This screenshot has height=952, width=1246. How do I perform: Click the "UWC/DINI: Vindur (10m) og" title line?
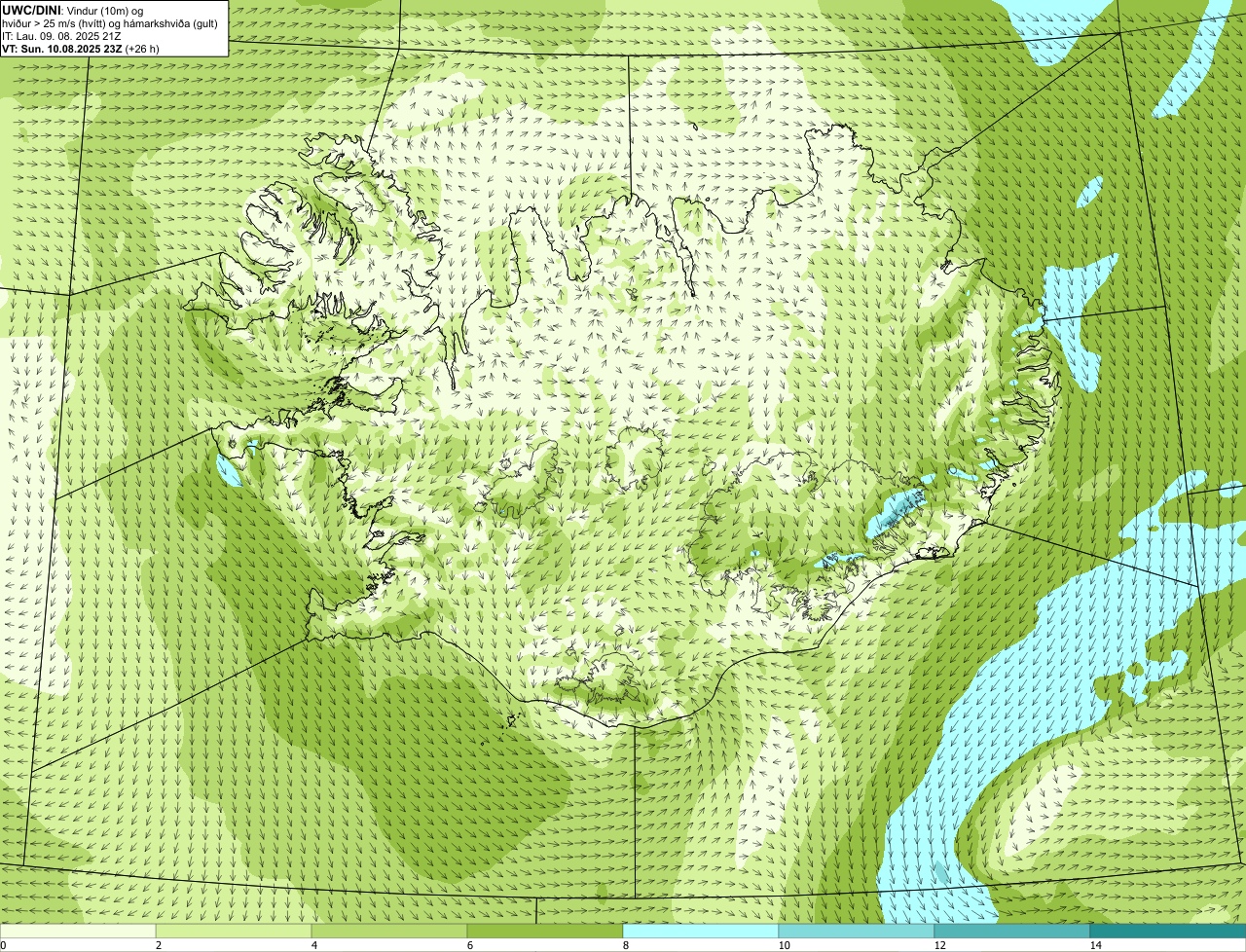72,10
